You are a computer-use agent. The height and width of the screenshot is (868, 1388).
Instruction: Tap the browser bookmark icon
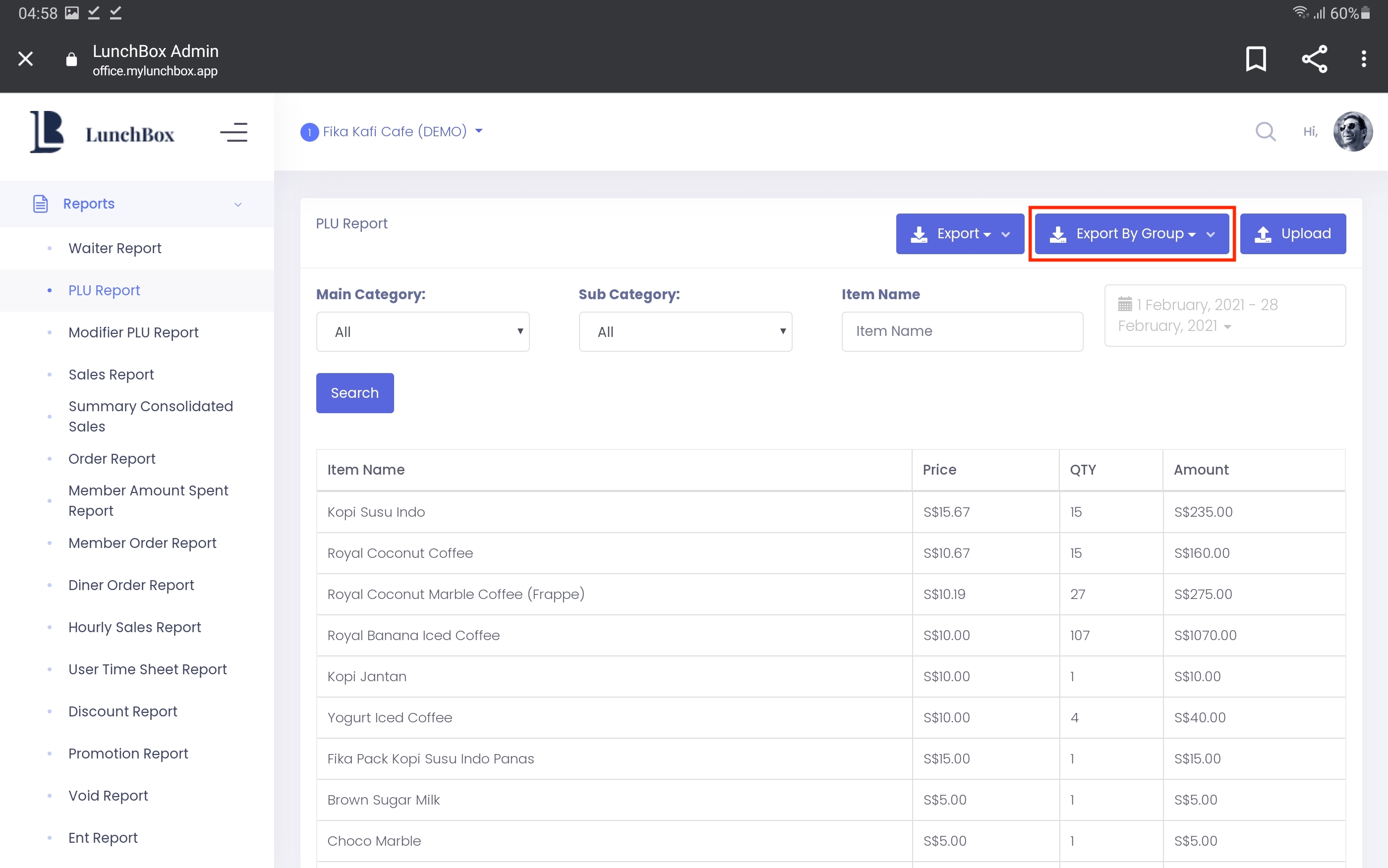point(1256,58)
